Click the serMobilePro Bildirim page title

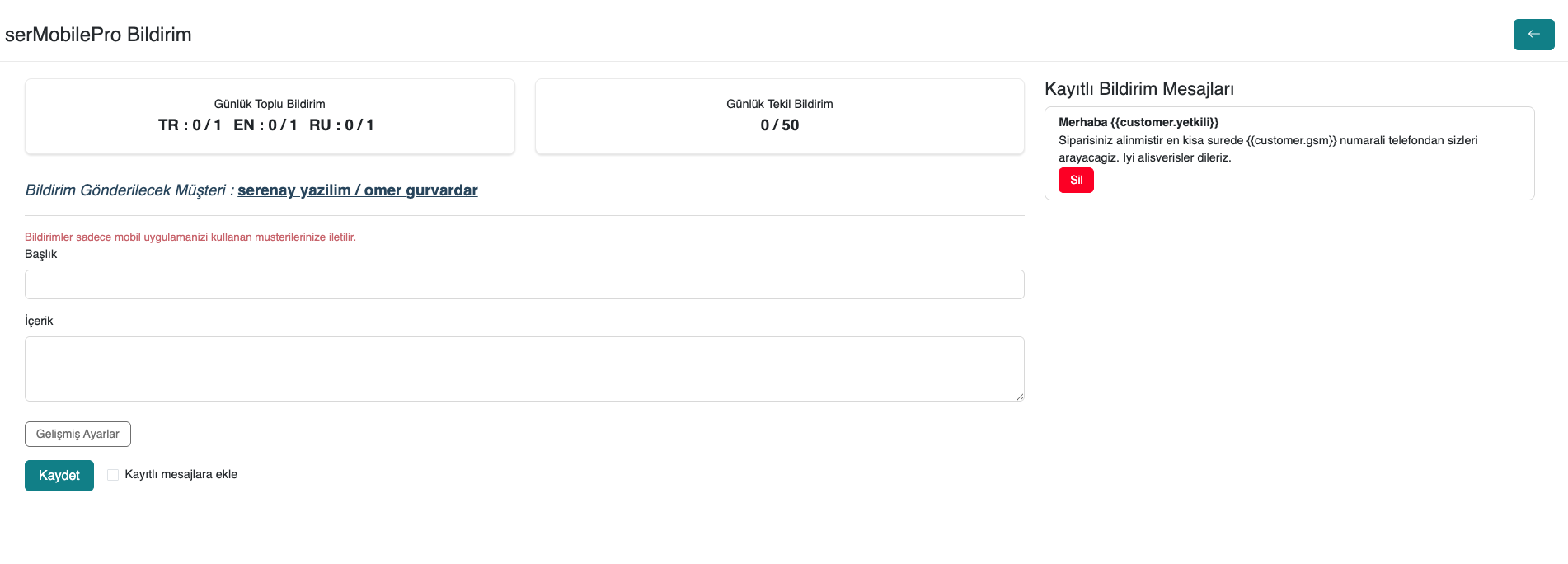[x=98, y=35]
